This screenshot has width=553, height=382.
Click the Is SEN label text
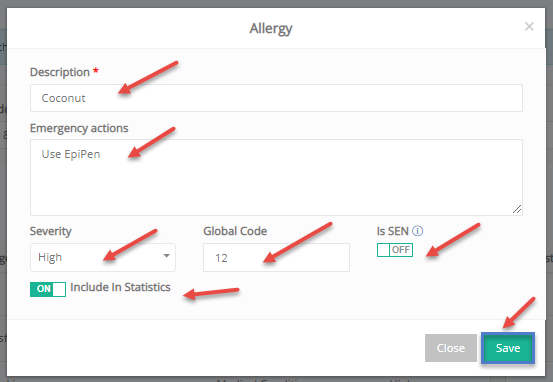tap(393, 231)
